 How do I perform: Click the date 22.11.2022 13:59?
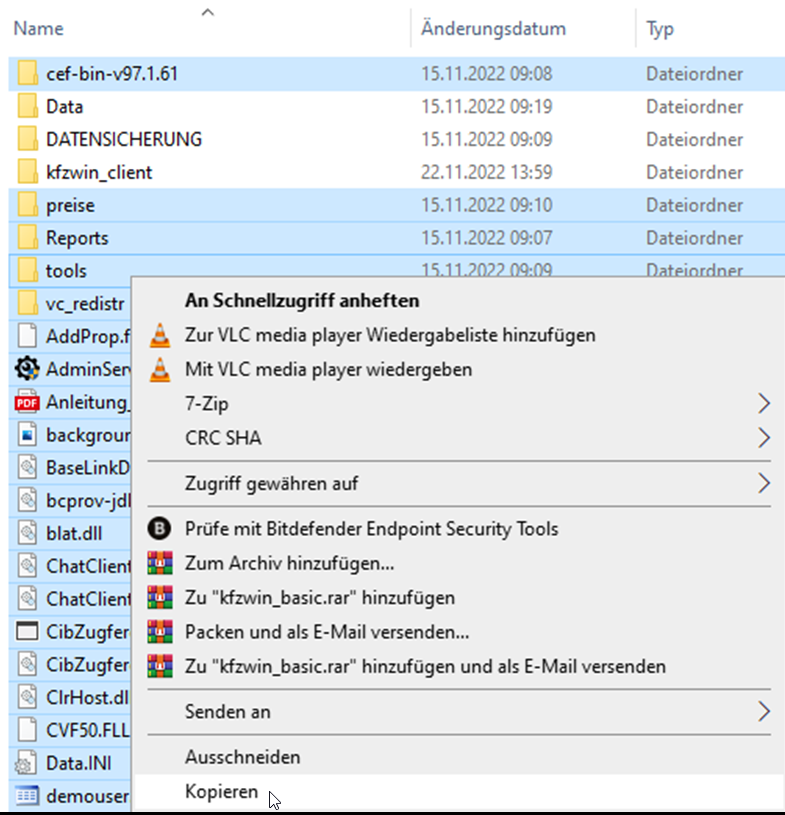(x=487, y=172)
